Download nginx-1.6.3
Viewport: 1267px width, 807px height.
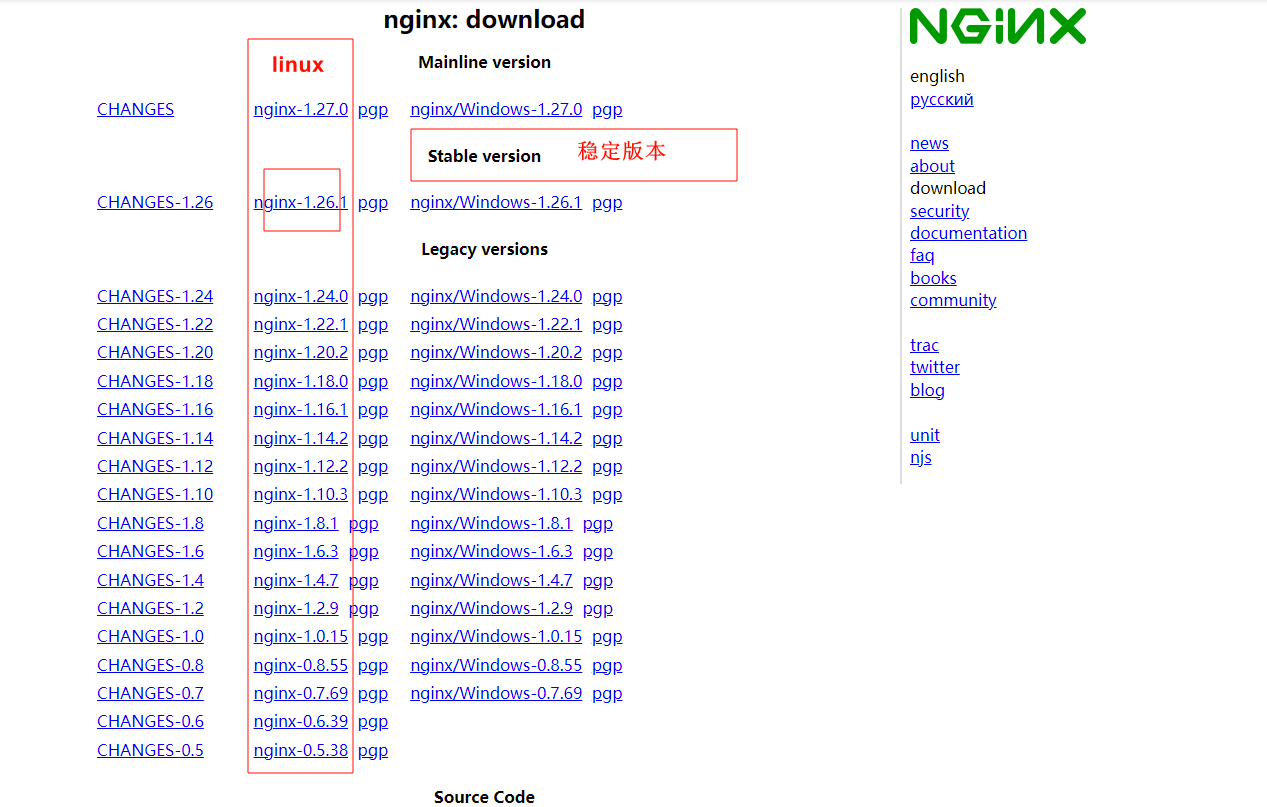pos(296,551)
